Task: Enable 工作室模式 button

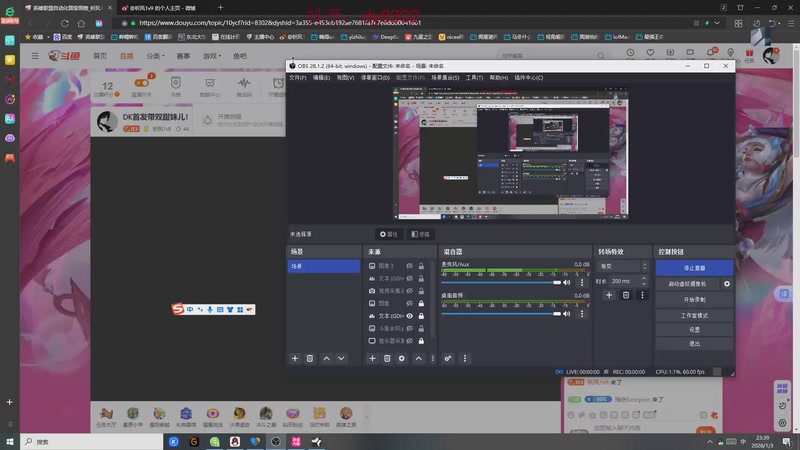Action: (x=694, y=315)
